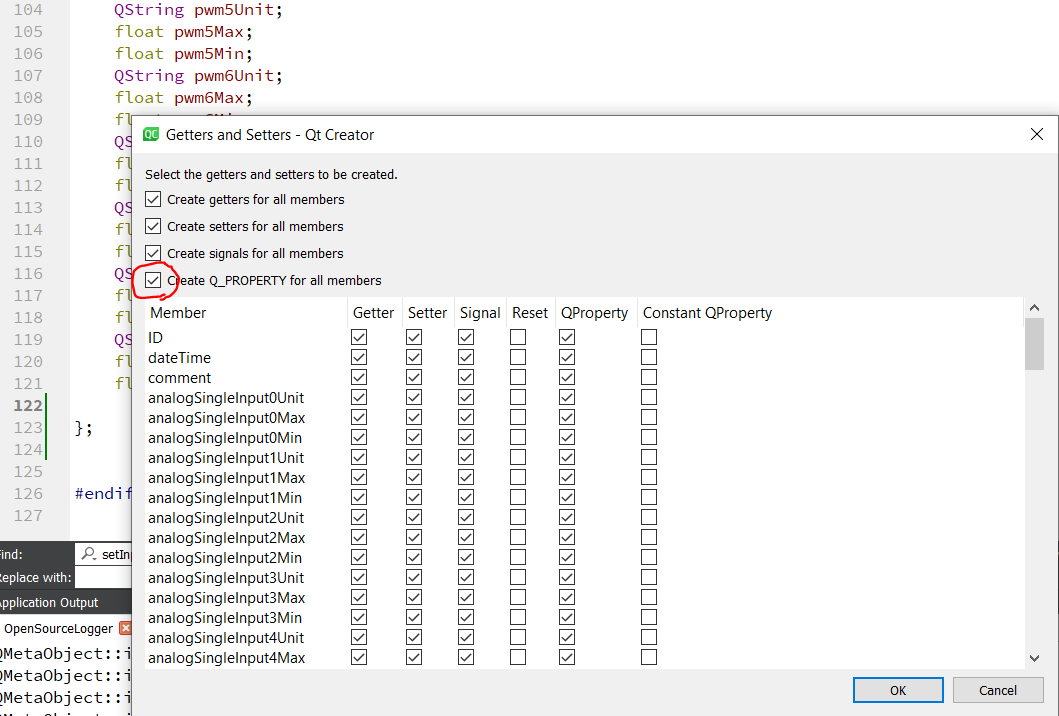Uncheck Setter checkbox for analogSingleInput1Max

click(x=414, y=478)
